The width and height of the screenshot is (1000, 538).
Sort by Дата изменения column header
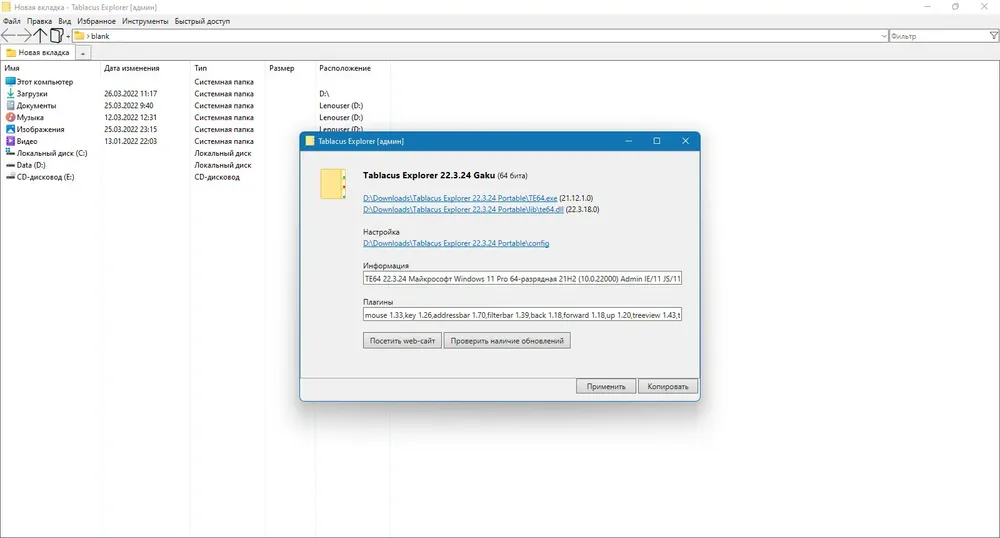(131, 68)
